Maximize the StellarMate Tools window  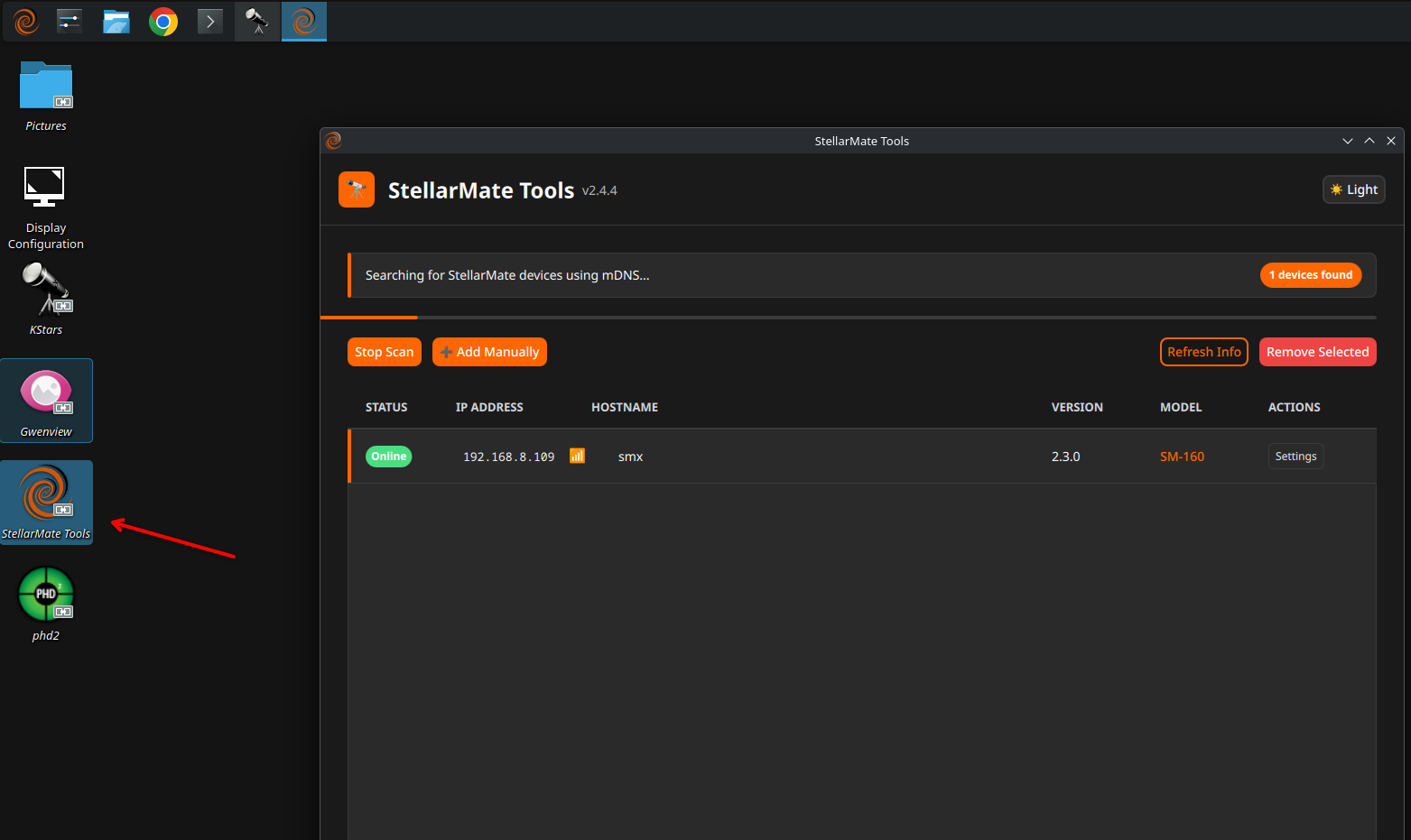1369,141
